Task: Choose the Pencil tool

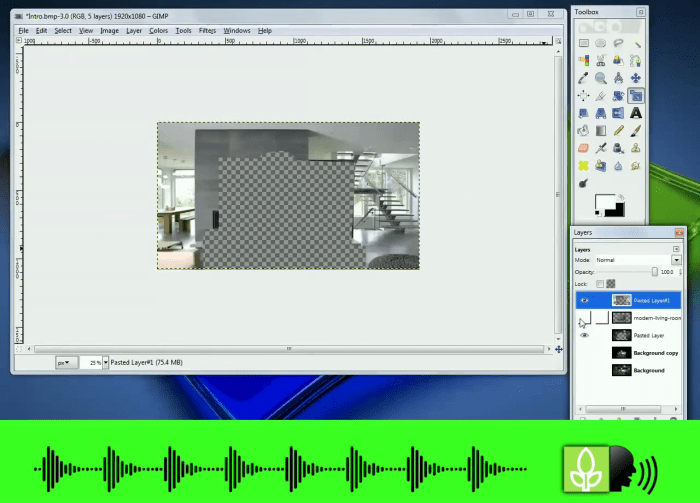Action: (x=619, y=130)
